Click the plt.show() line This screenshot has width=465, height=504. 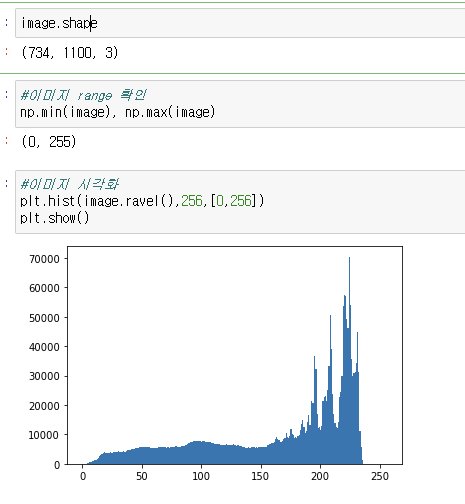tap(55, 218)
